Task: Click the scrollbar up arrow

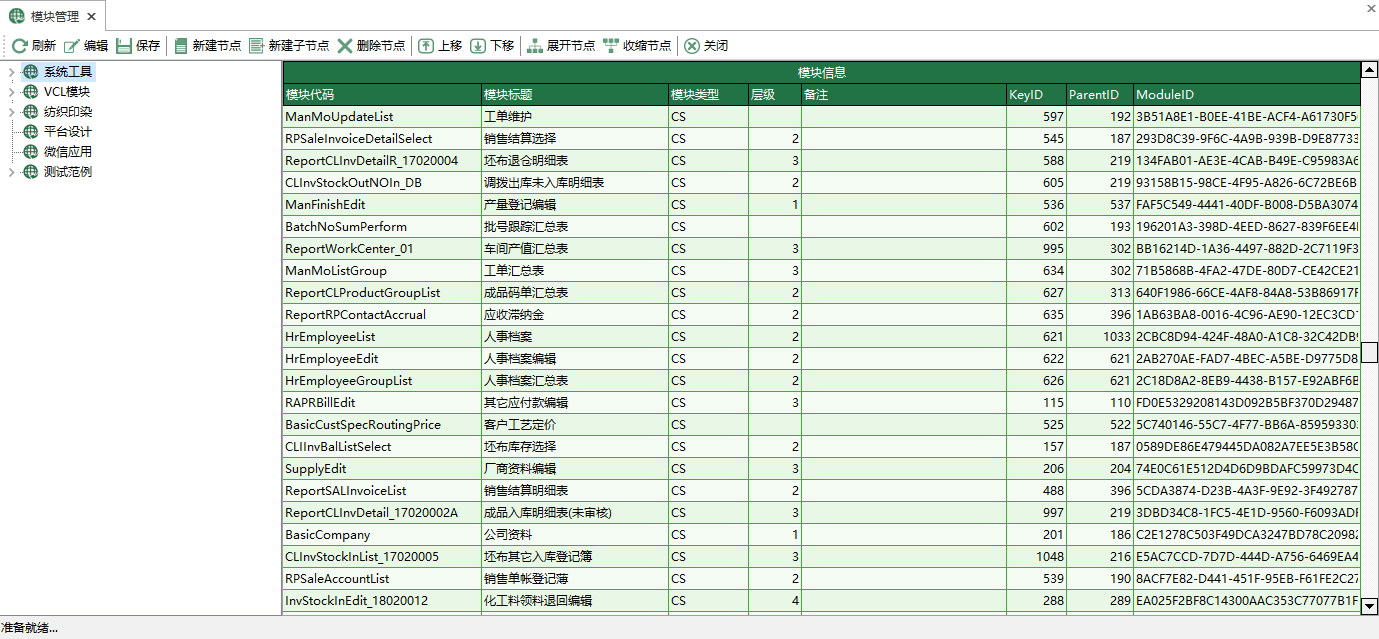Action: [1370, 70]
